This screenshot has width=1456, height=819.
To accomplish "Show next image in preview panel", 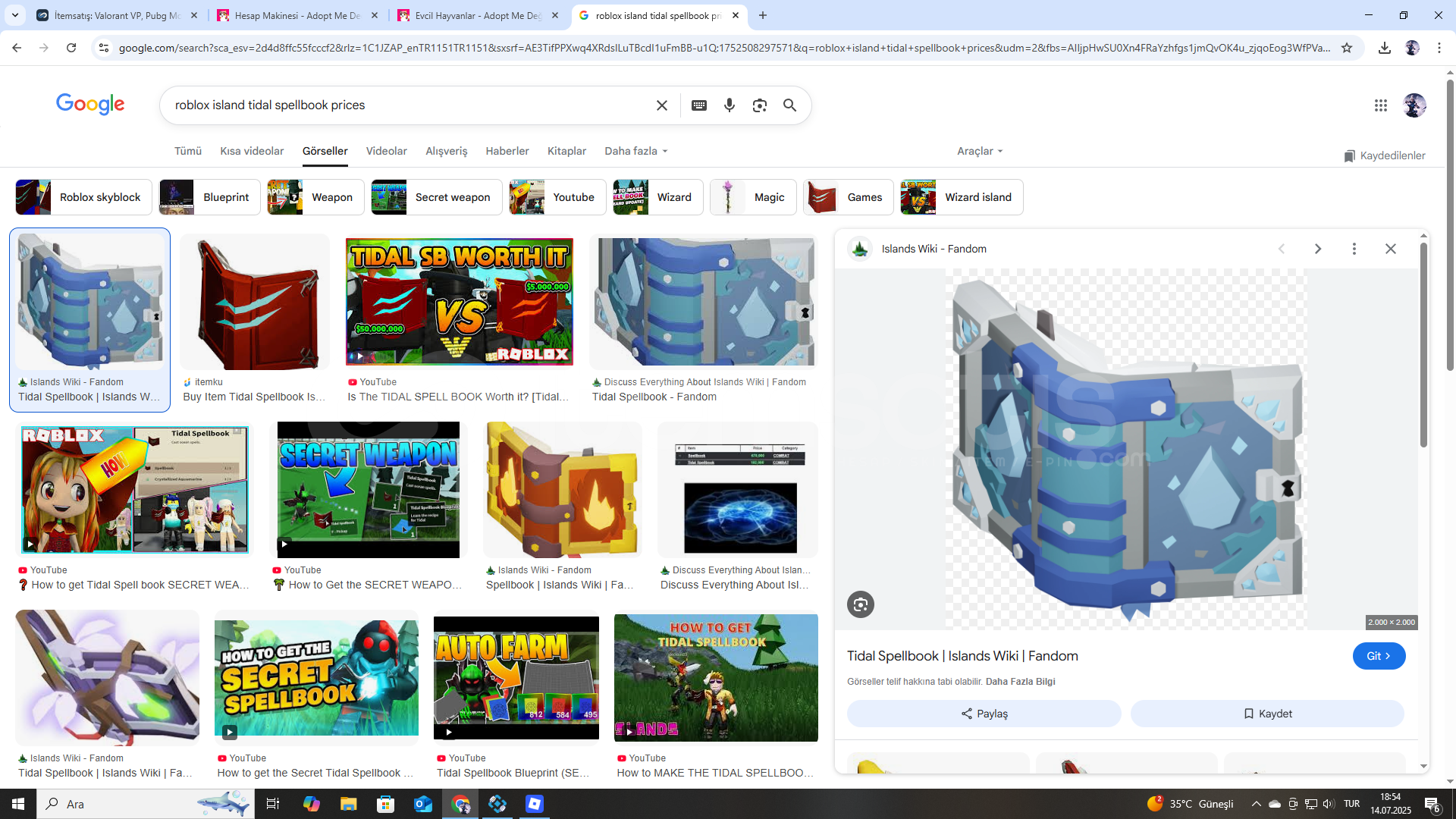I will (1318, 249).
